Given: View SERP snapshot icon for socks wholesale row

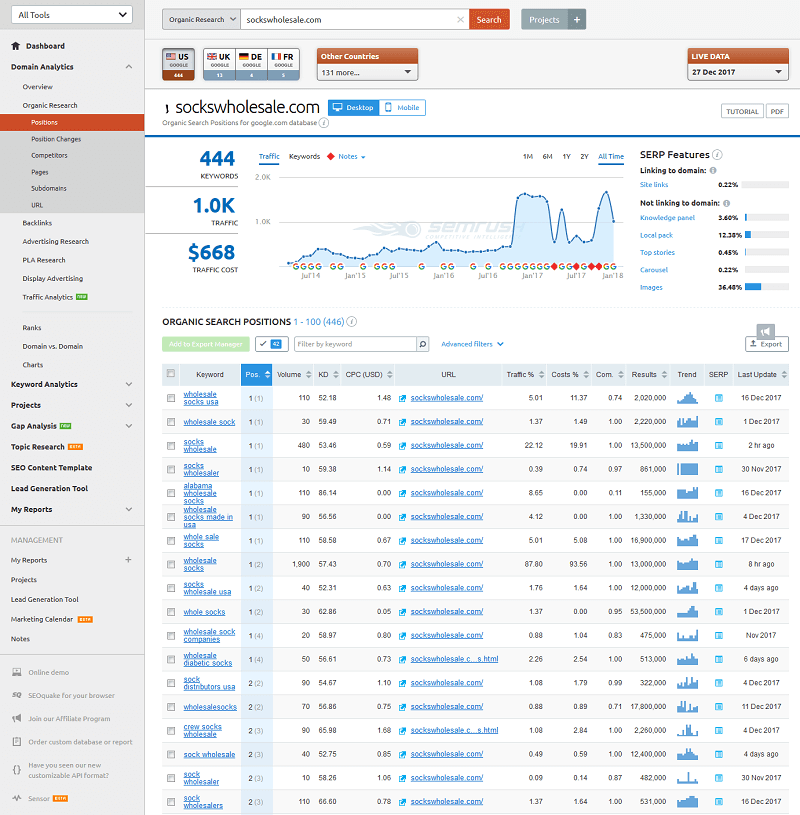Looking at the screenshot, I should (718, 445).
